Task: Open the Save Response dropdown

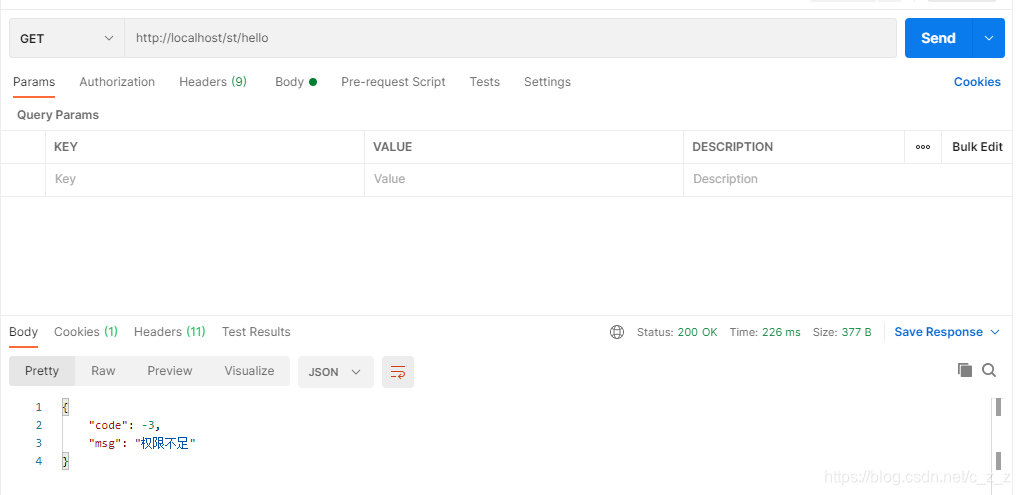Action: (x=946, y=332)
